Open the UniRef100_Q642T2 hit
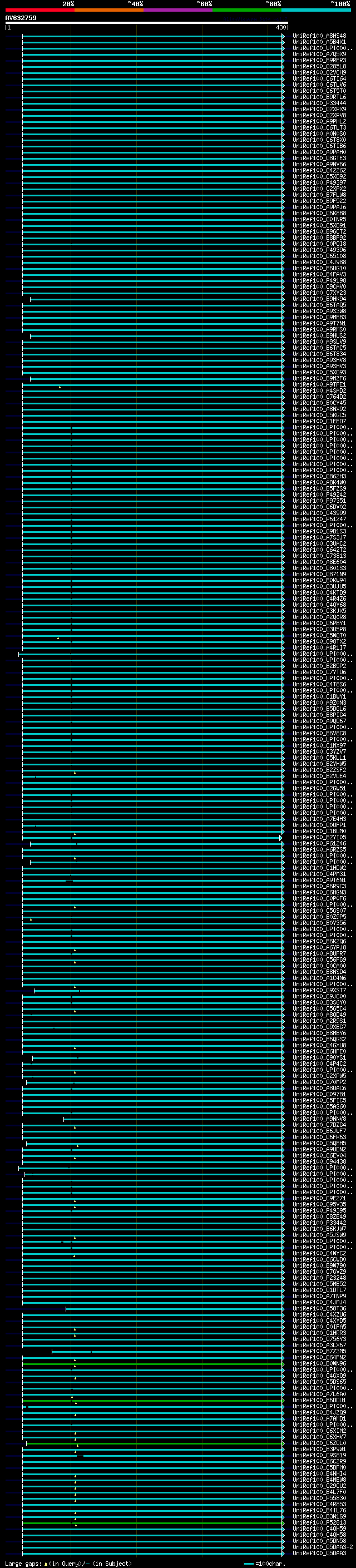This screenshot has width=356, height=1568. pyautogui.click(x=319, y=550)
